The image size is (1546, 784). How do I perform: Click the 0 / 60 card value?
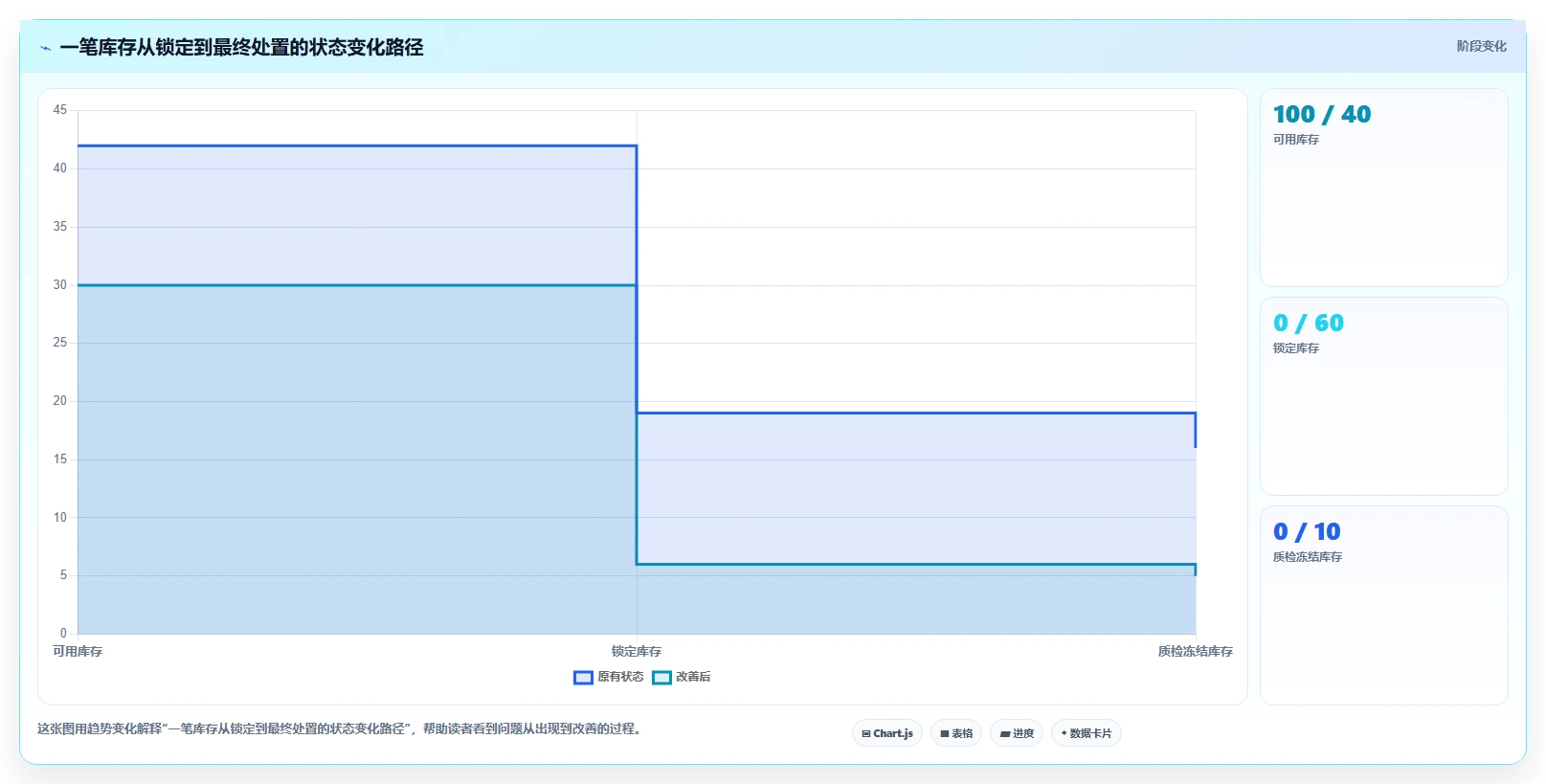[x=1309, y=323]
